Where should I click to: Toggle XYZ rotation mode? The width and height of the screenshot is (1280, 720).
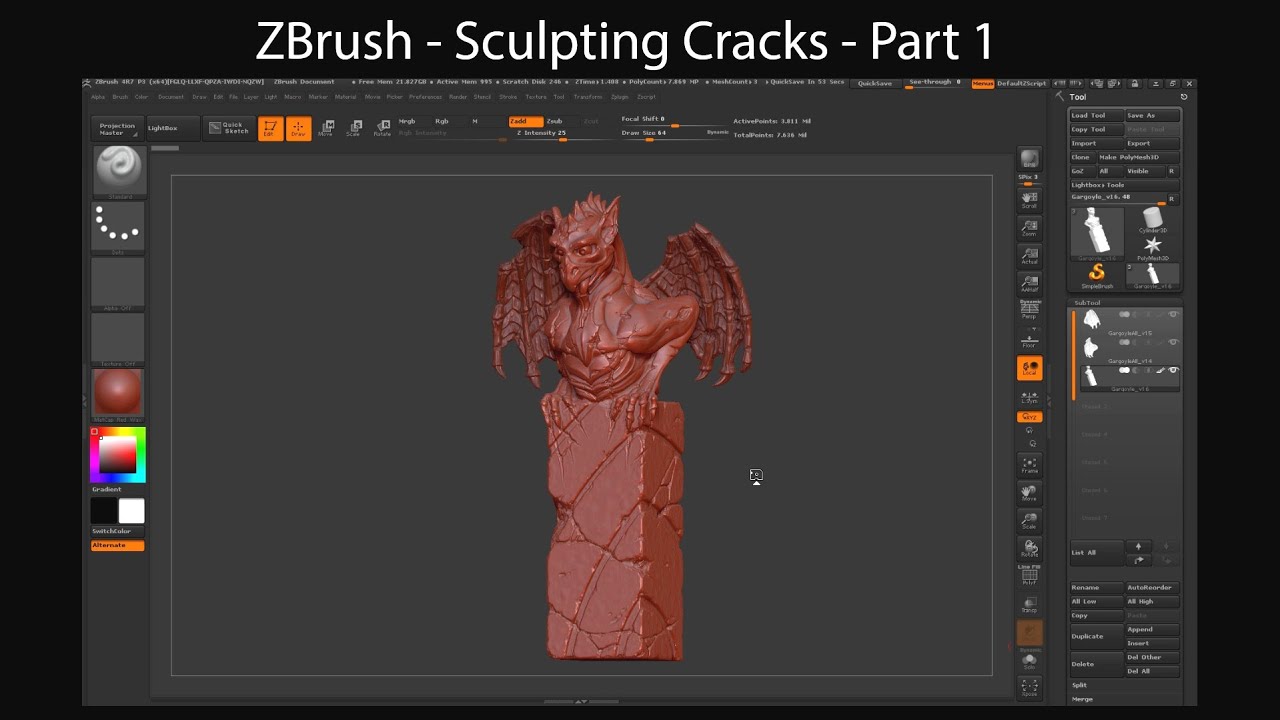point(1029,416)
